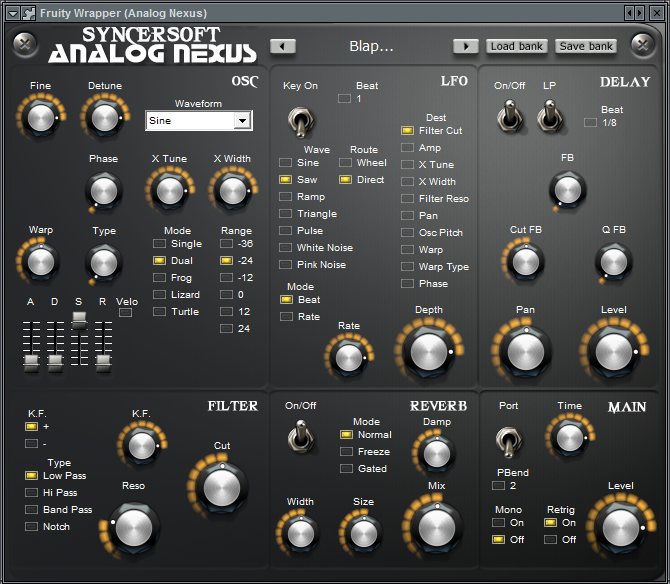Set the LFO Dest to Osc Pitch
The width and height of the screenshot is (670, 584).
pos(432,233)
